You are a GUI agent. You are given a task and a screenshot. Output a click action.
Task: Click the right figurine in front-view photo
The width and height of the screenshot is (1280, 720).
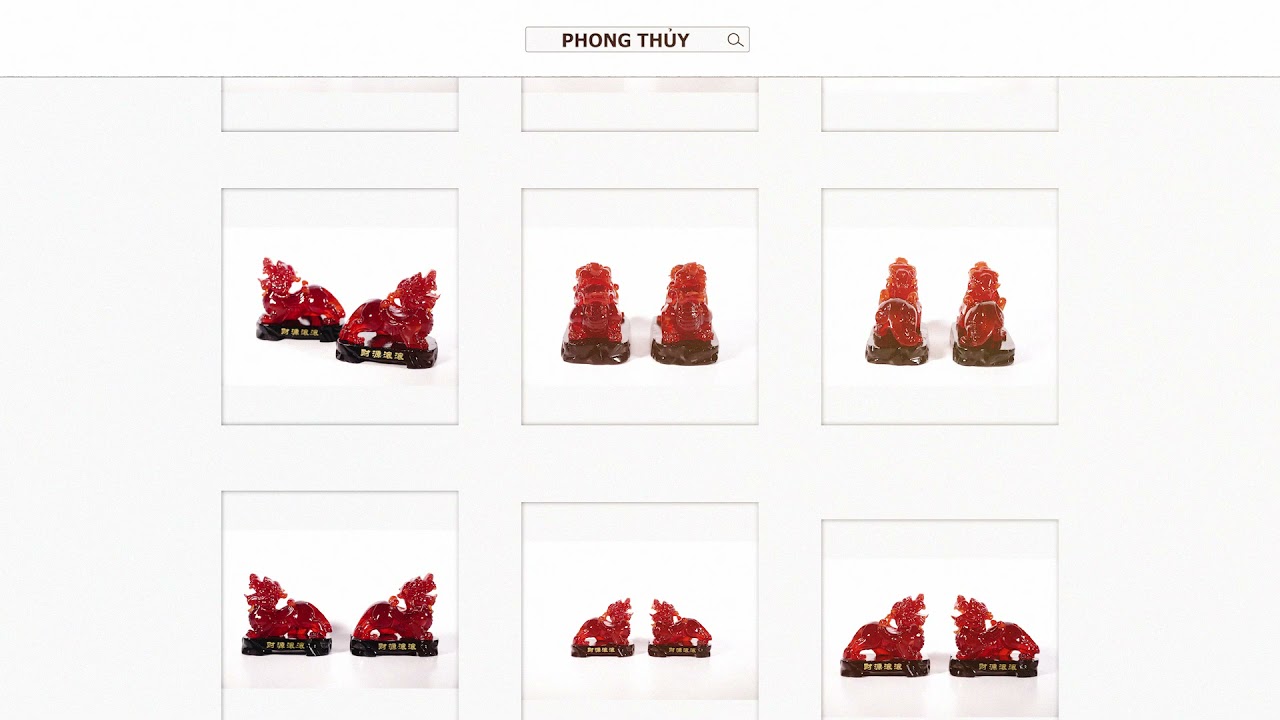tap(685, 313)
